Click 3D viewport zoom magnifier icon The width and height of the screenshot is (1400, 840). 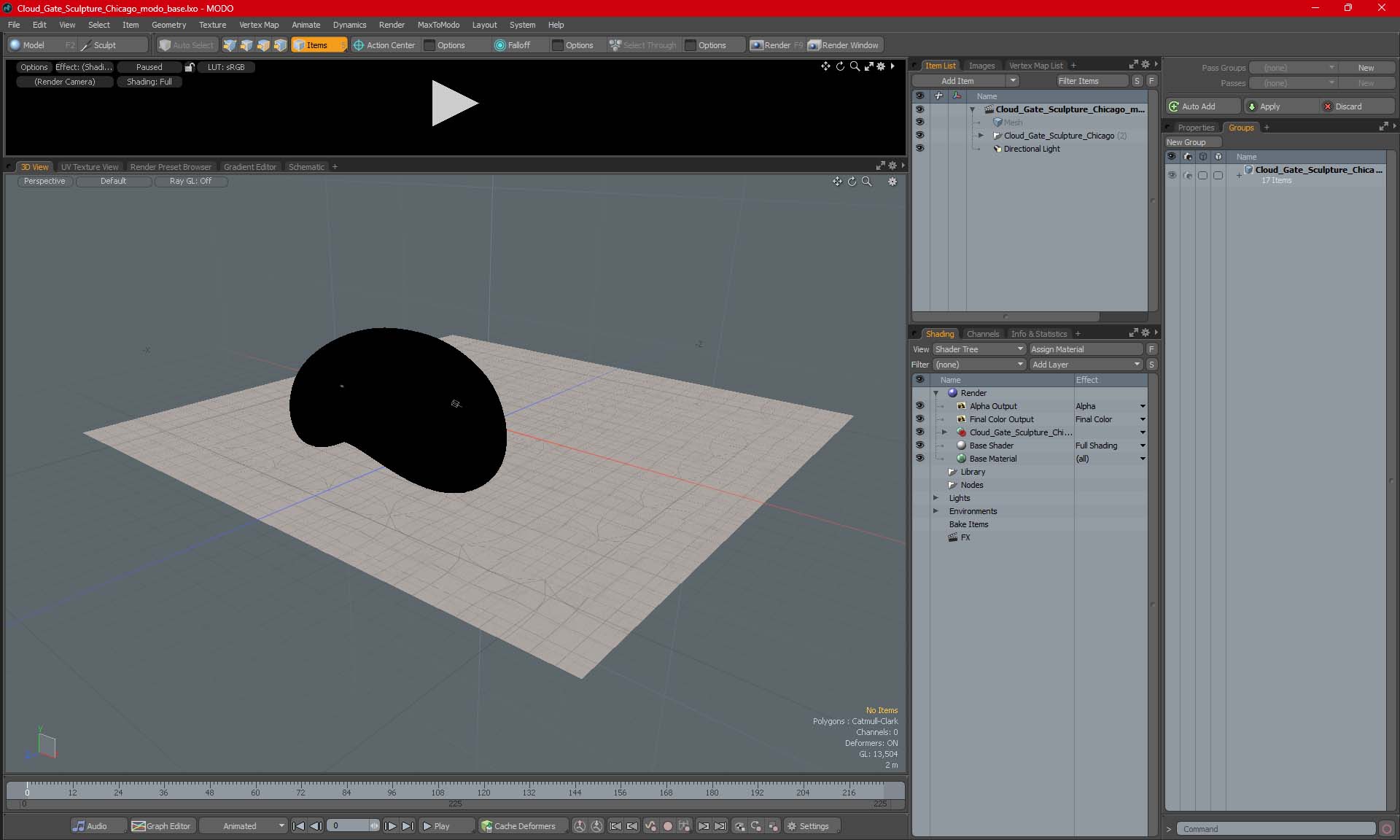point(867,182)
